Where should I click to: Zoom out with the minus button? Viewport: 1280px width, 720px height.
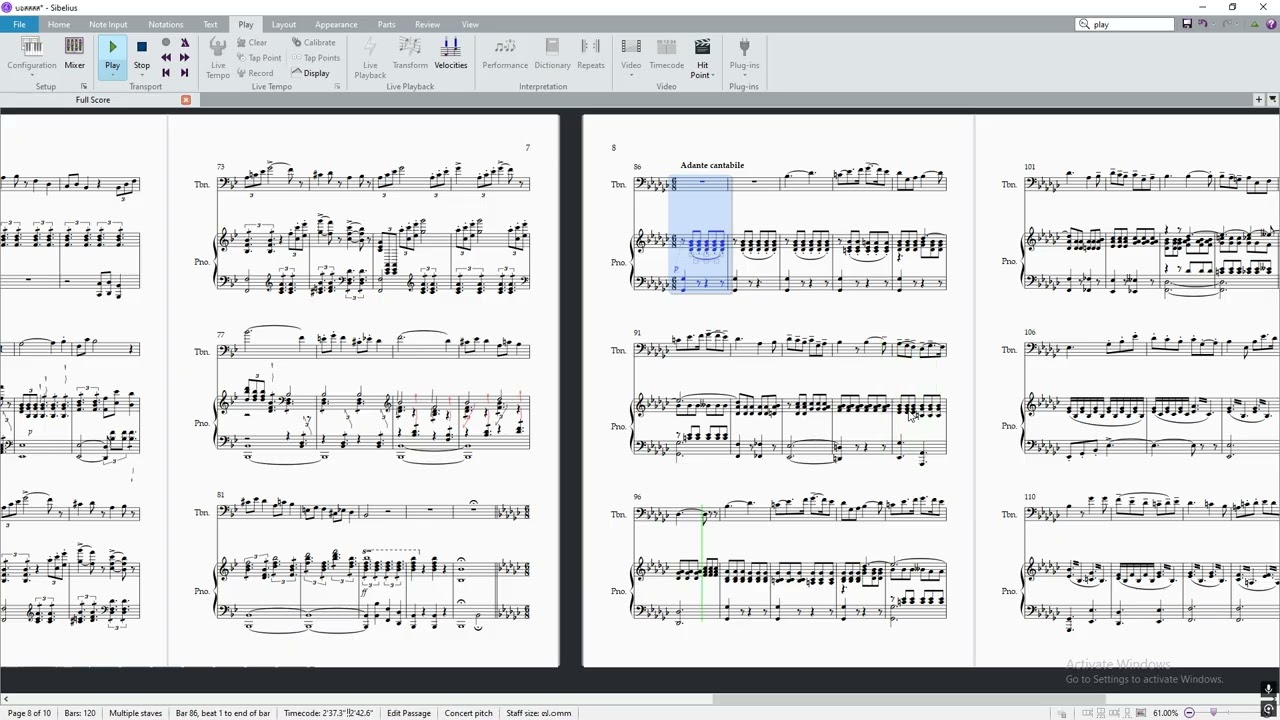[1189, 713]
